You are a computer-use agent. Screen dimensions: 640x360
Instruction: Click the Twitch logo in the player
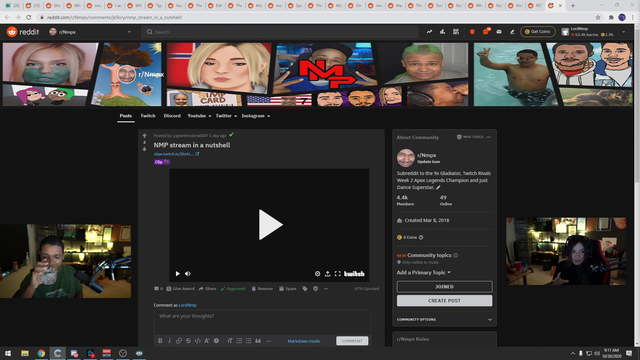click(x=354, y=273)
